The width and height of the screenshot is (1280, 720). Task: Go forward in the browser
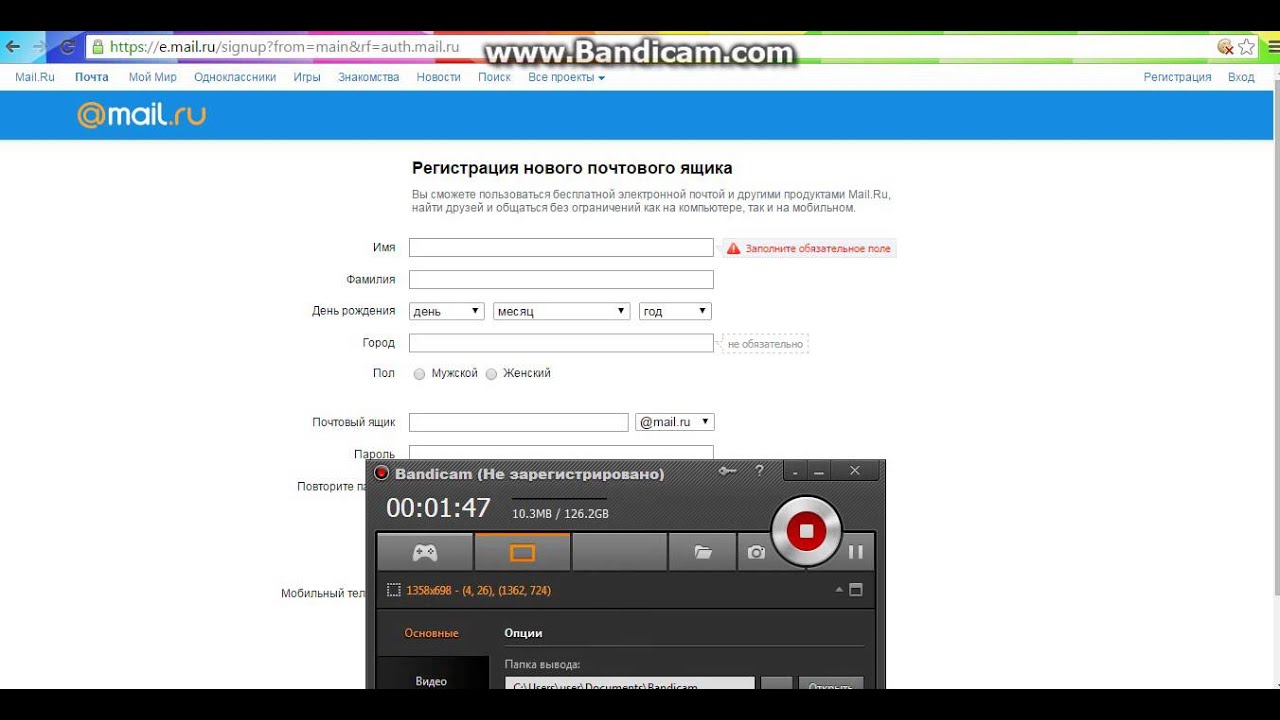point(39,47)
